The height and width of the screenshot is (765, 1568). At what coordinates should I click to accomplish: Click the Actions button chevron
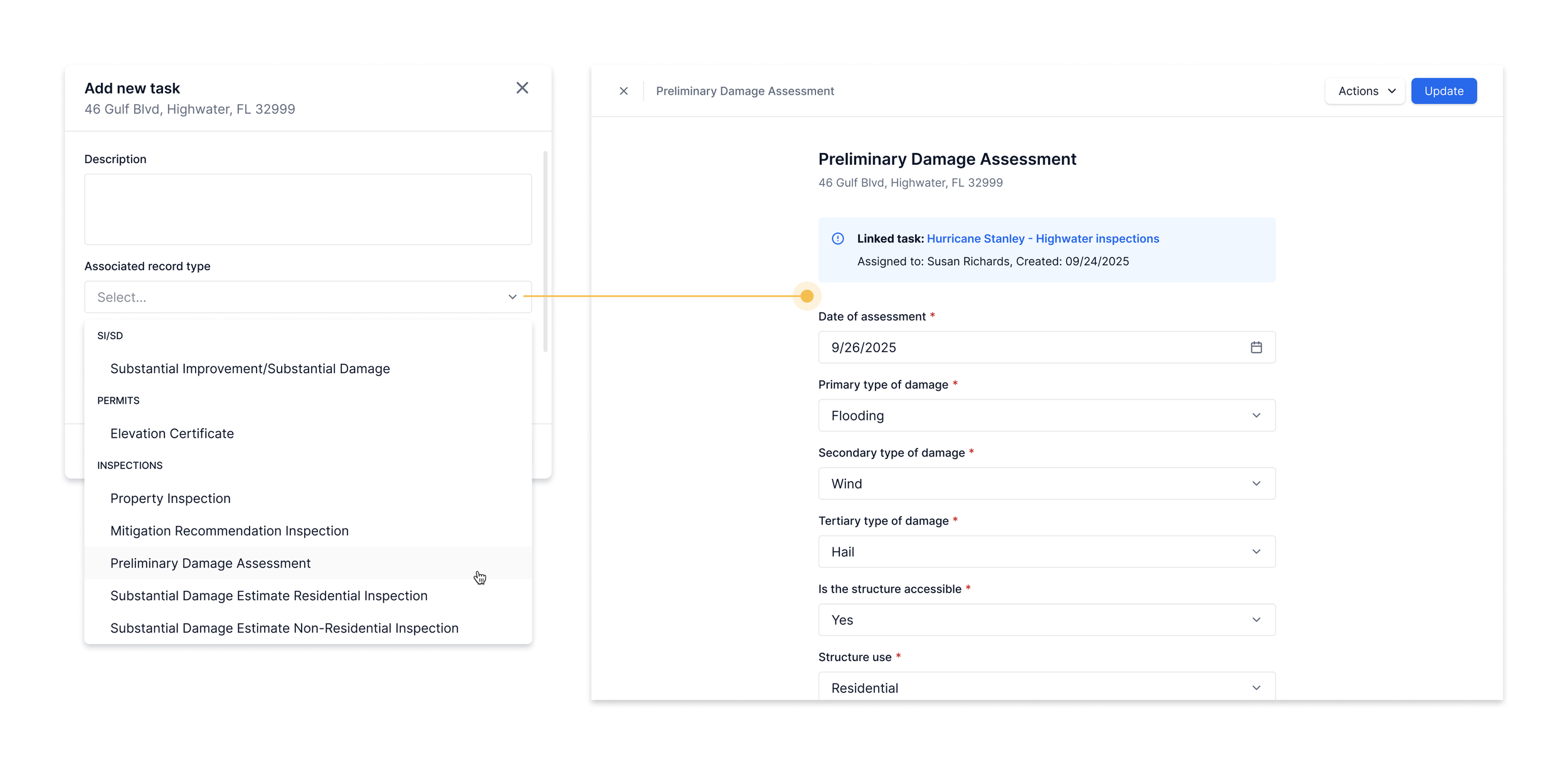coord(1392,91)
